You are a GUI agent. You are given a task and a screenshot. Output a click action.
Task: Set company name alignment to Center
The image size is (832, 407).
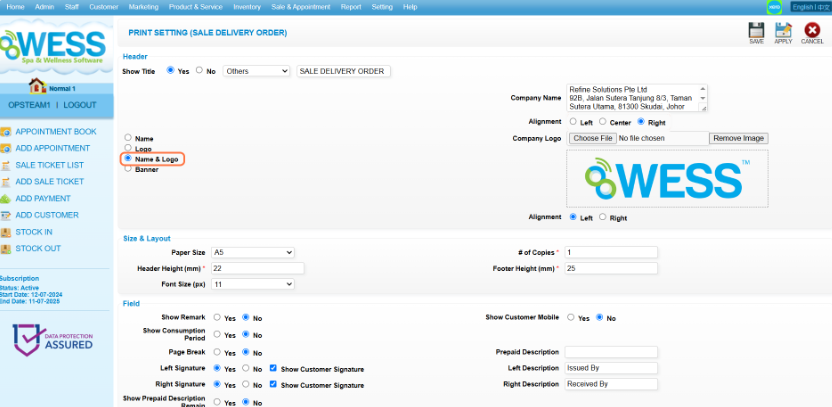coord(602,122)
